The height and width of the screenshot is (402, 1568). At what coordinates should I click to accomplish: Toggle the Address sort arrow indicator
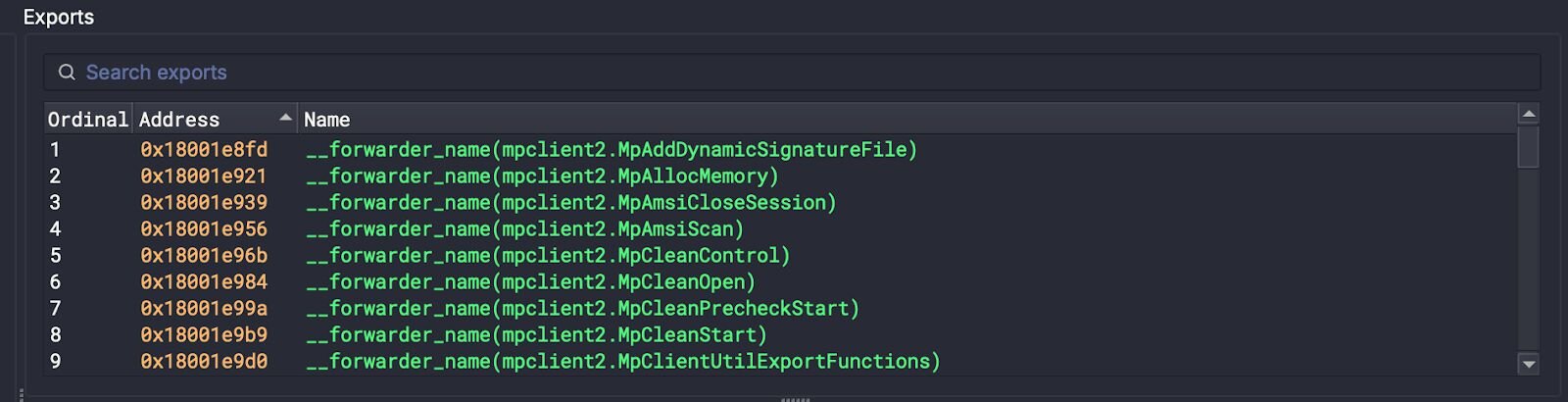tap(285, 119)
